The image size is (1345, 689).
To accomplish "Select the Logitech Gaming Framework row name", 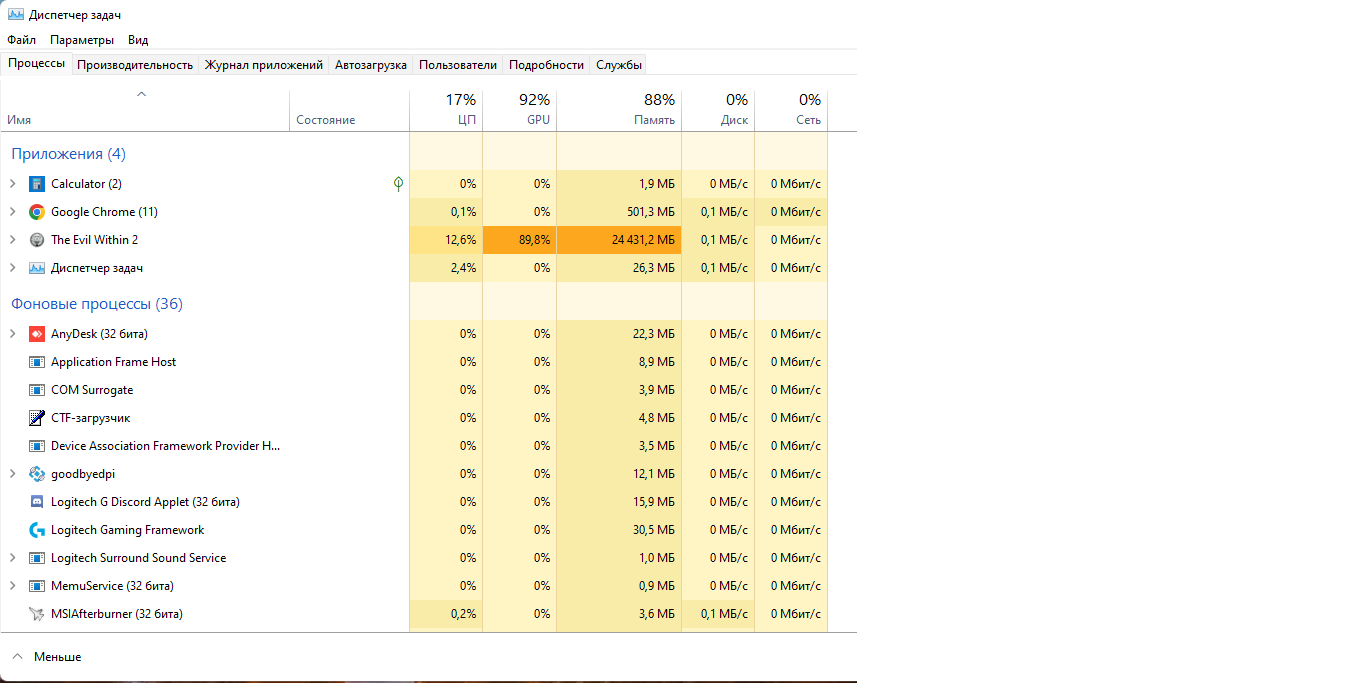I will coord(127,530).
